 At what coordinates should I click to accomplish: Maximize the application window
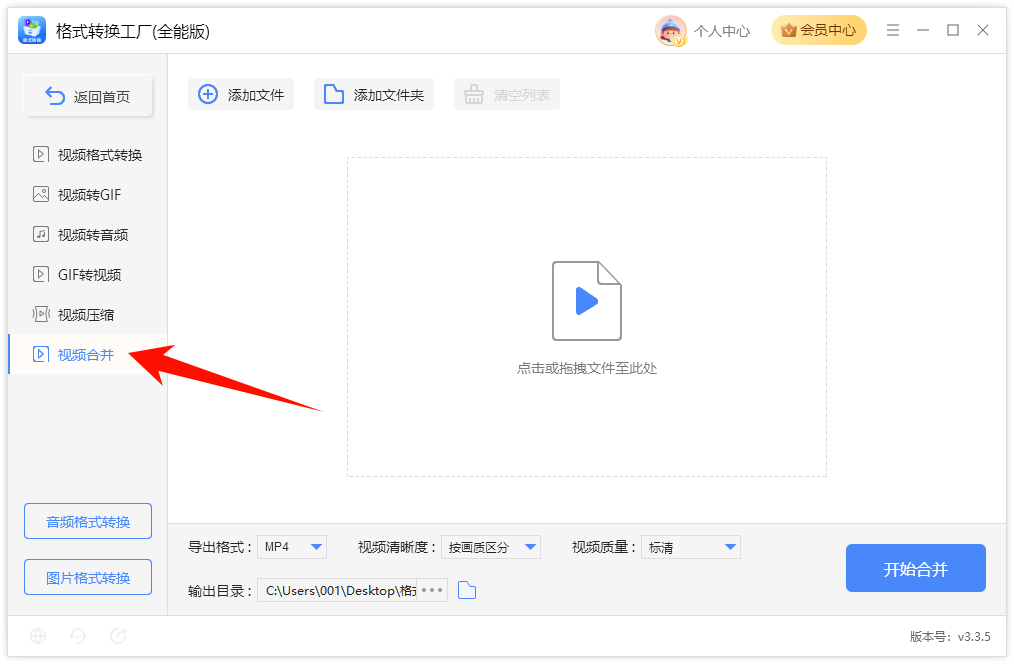pos(953,30)
